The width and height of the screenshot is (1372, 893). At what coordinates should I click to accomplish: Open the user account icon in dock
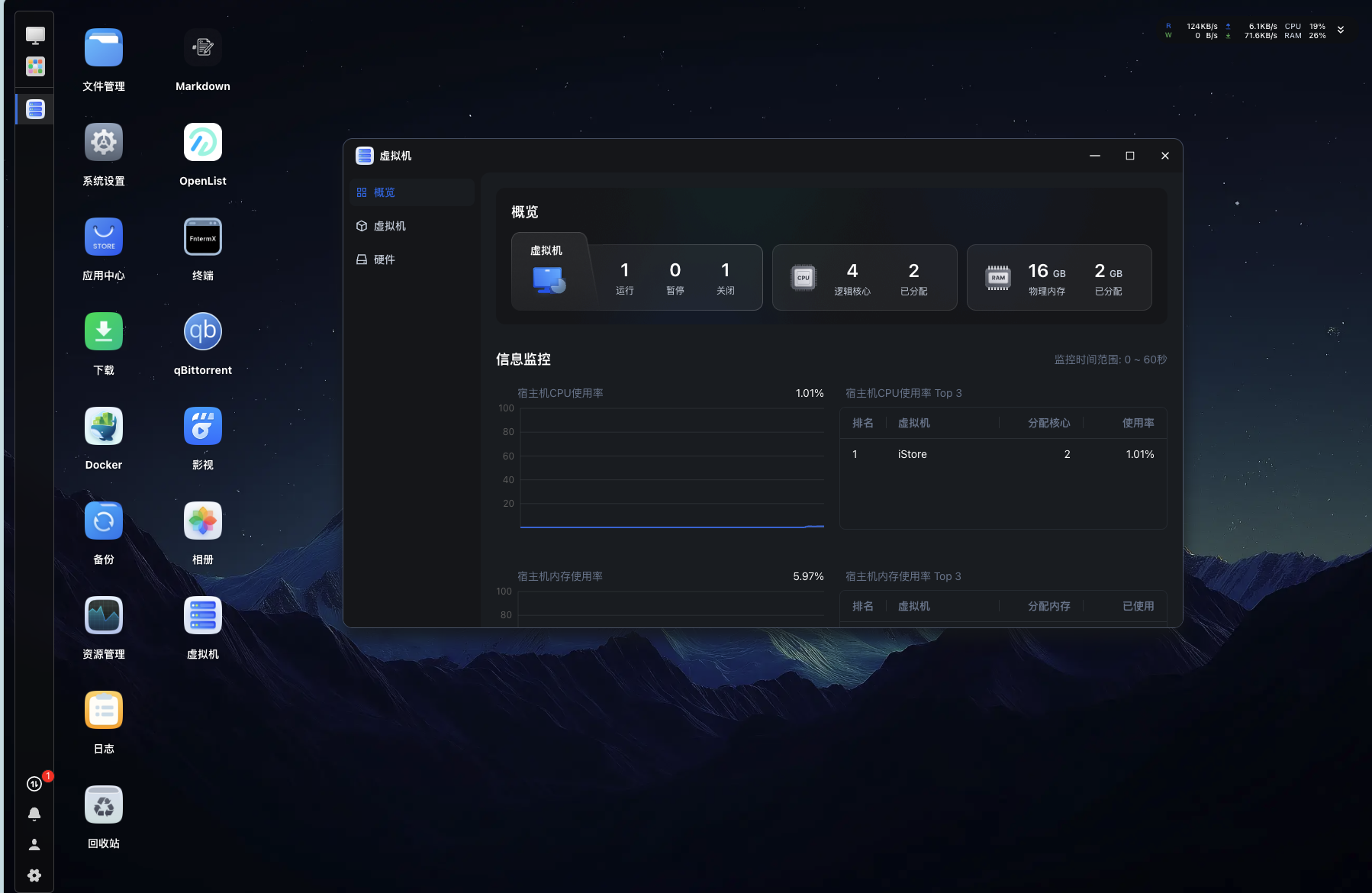pos(34,845)
